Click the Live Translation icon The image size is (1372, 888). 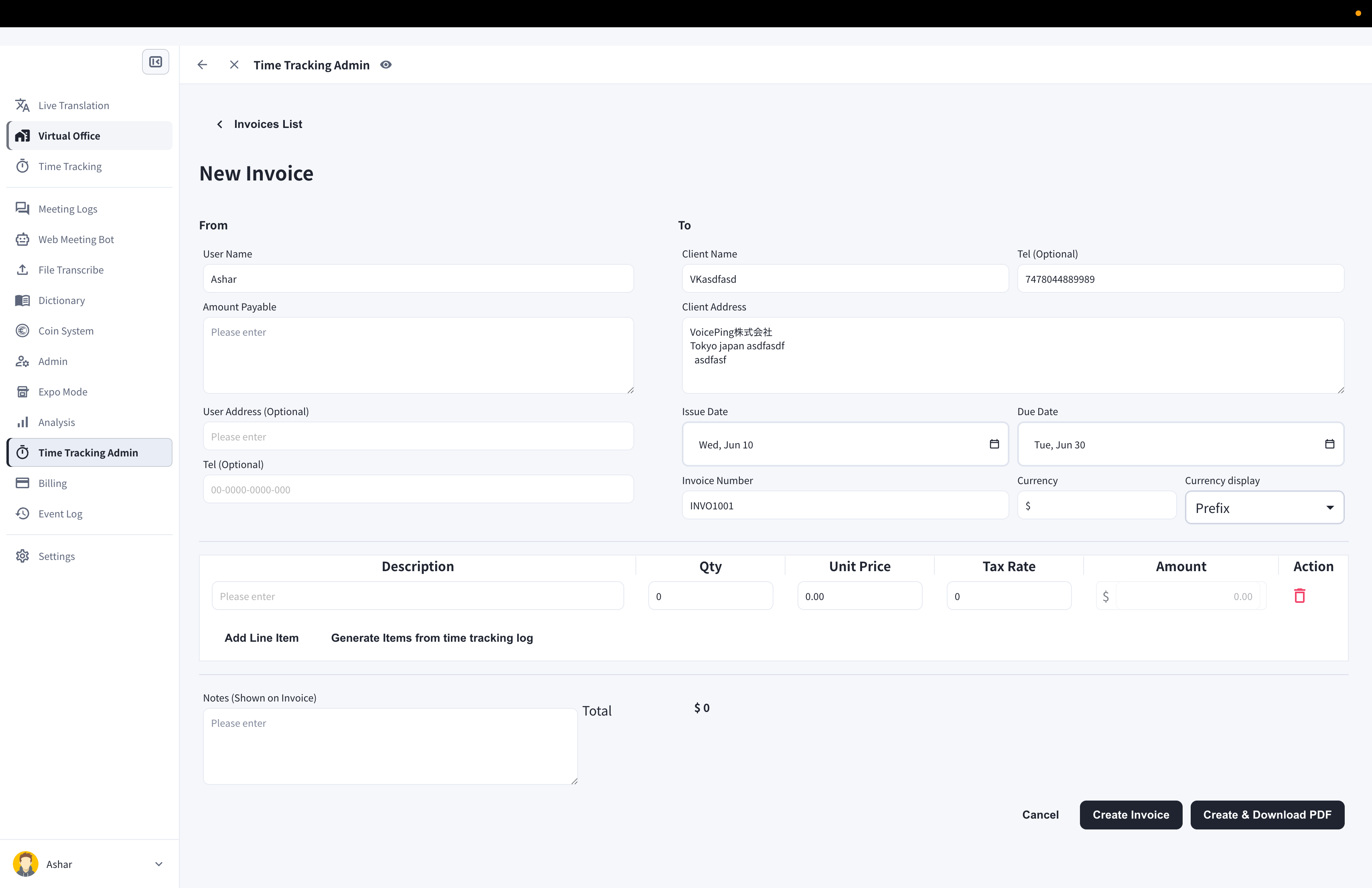pyautogui.click(x=22, y=105)
